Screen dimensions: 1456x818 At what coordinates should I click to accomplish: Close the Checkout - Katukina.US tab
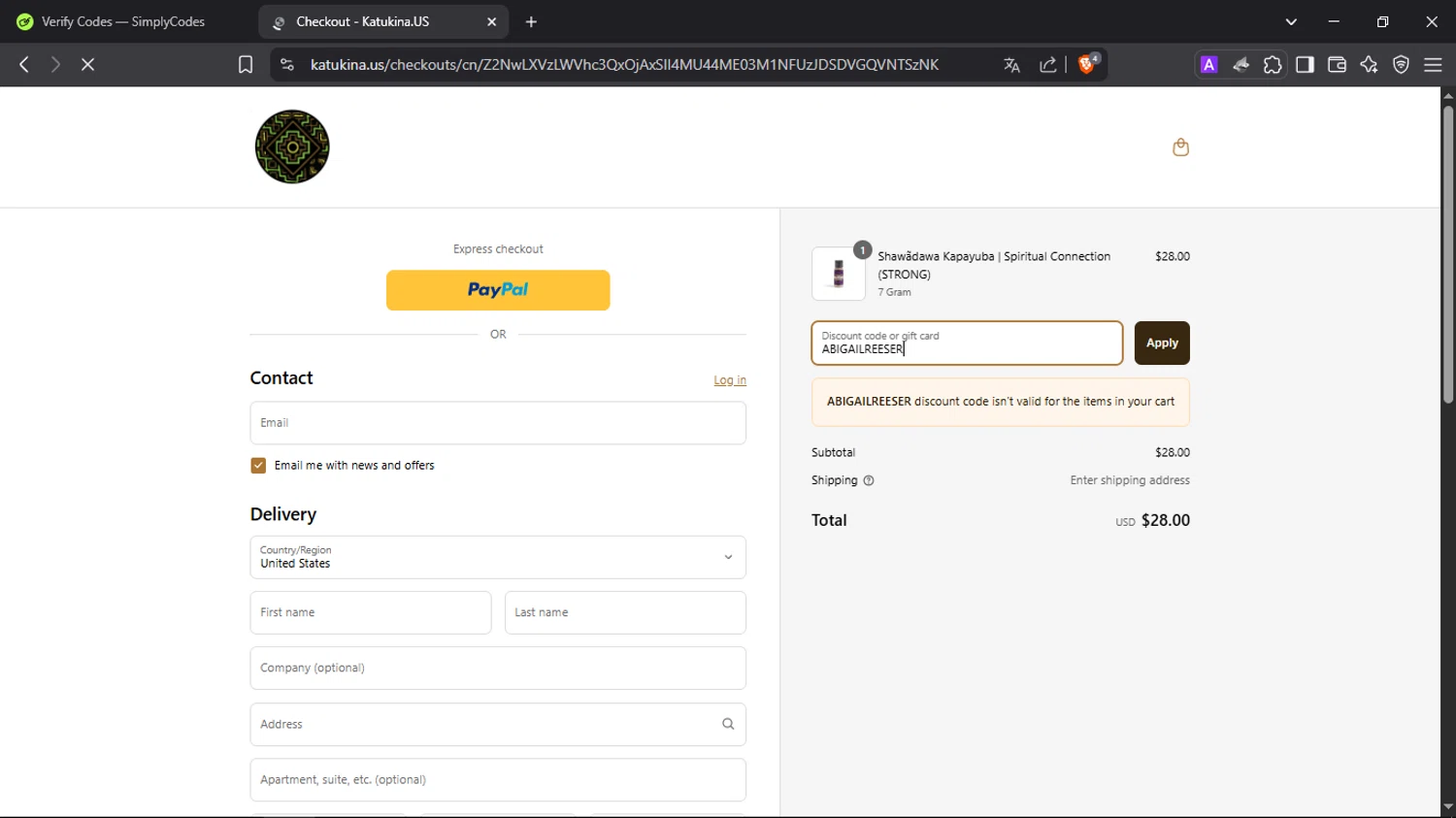(x=492, y=21)
